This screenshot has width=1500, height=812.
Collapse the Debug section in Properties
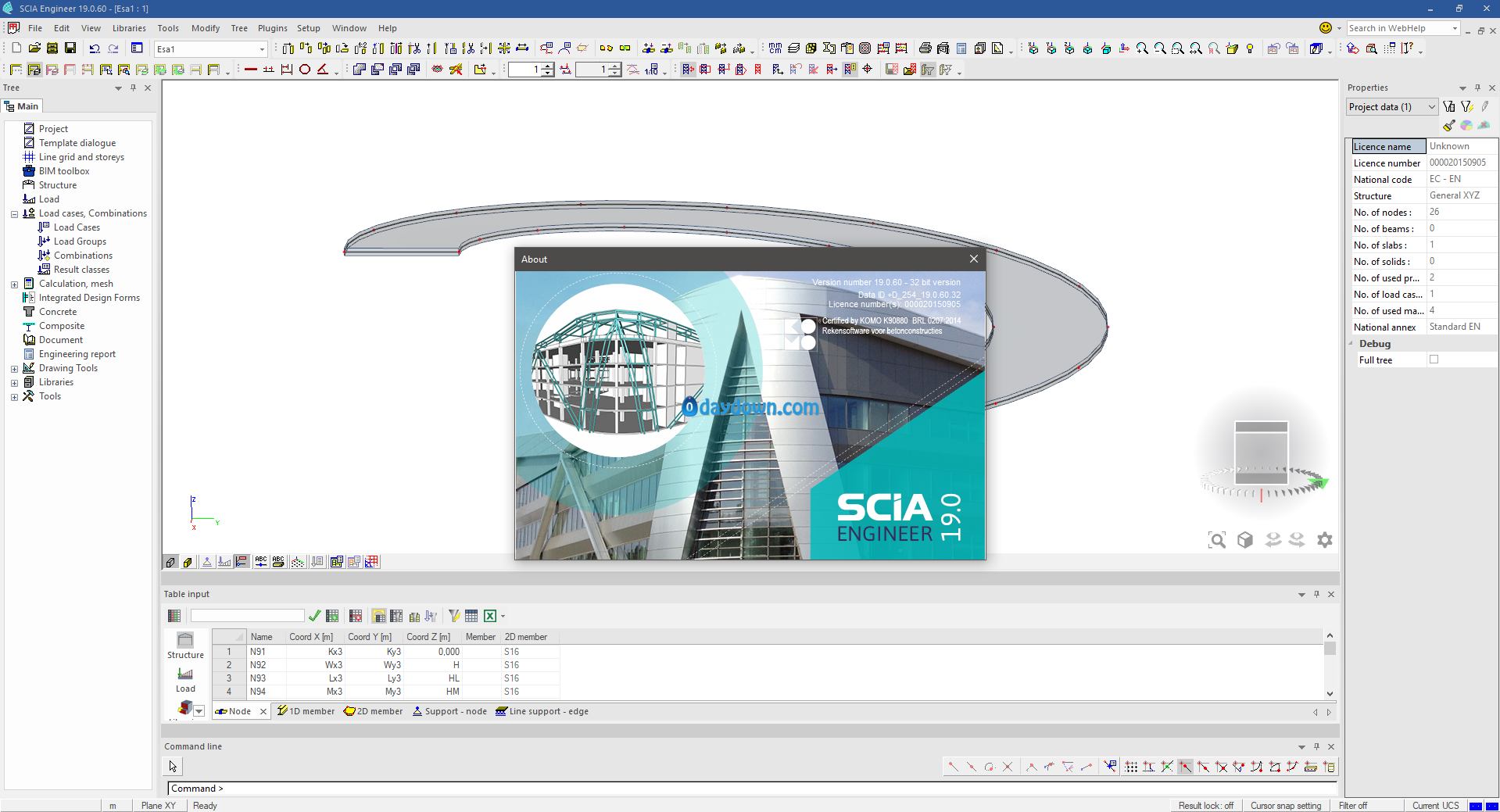pos(1351,344)
